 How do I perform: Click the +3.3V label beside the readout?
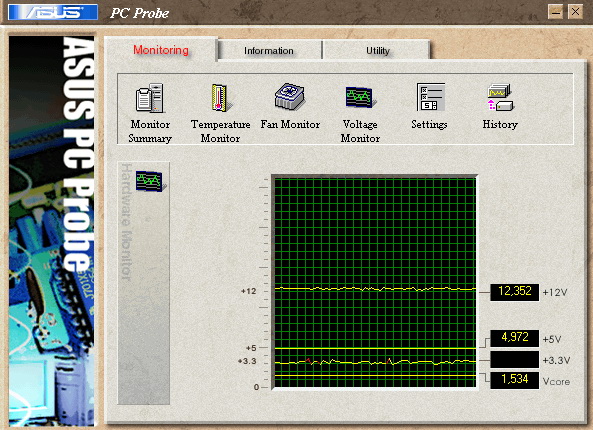pos(556,360)
